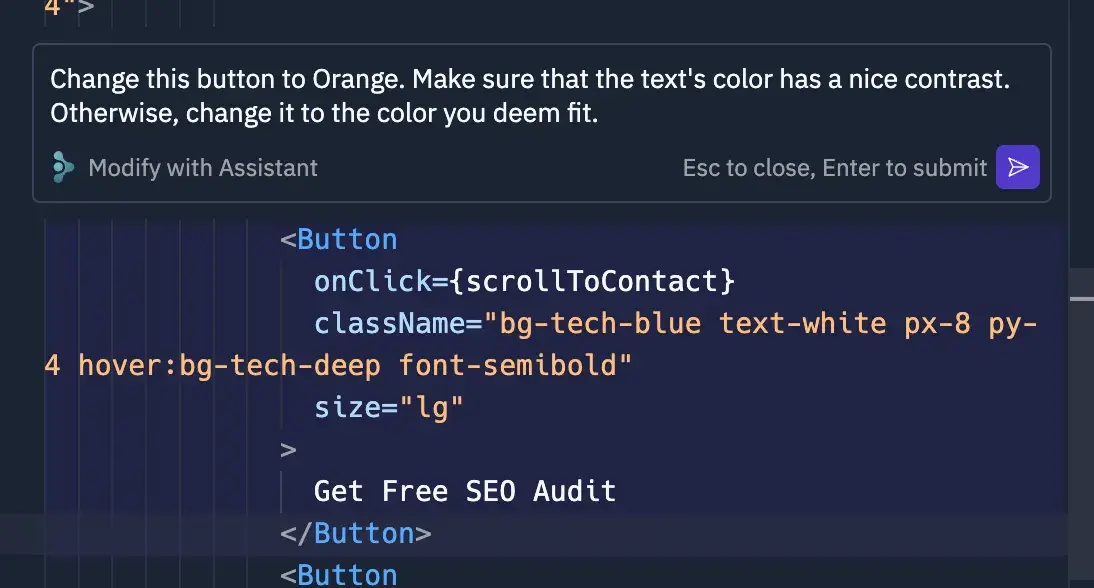Click the Assistant logo icon
This screenshot has width=1094, height=588.
63,167
